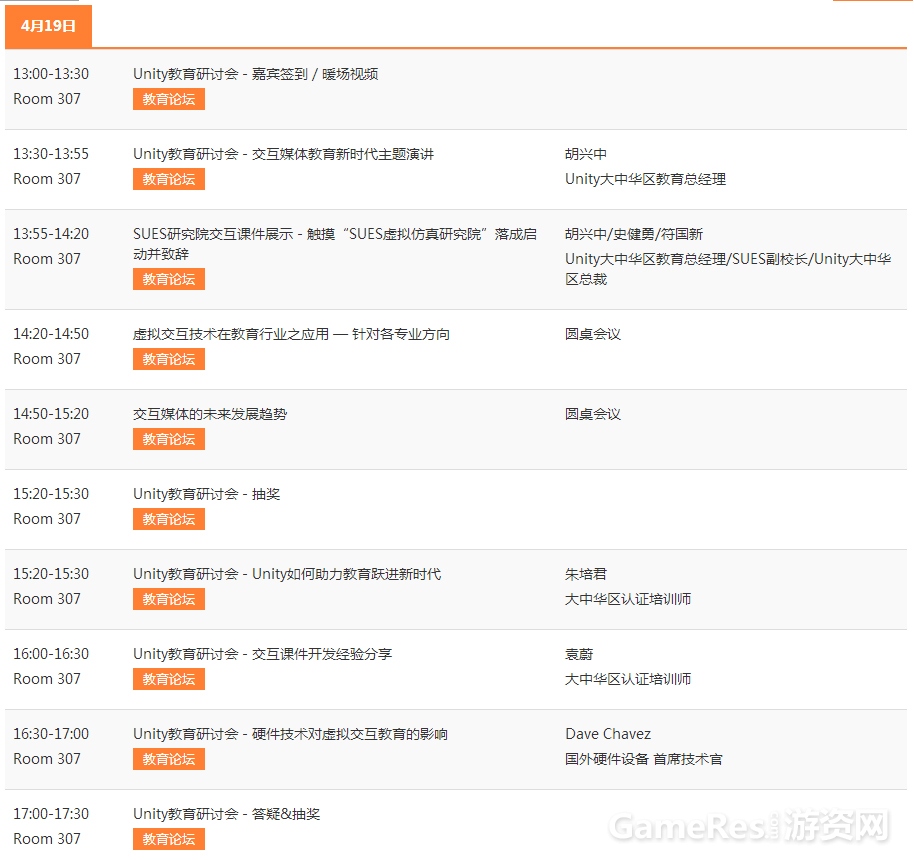Click 圆桌会议 in the 14:20-14:50 row
The width and height of the screenshot is (914, 860).
(593, 334)
